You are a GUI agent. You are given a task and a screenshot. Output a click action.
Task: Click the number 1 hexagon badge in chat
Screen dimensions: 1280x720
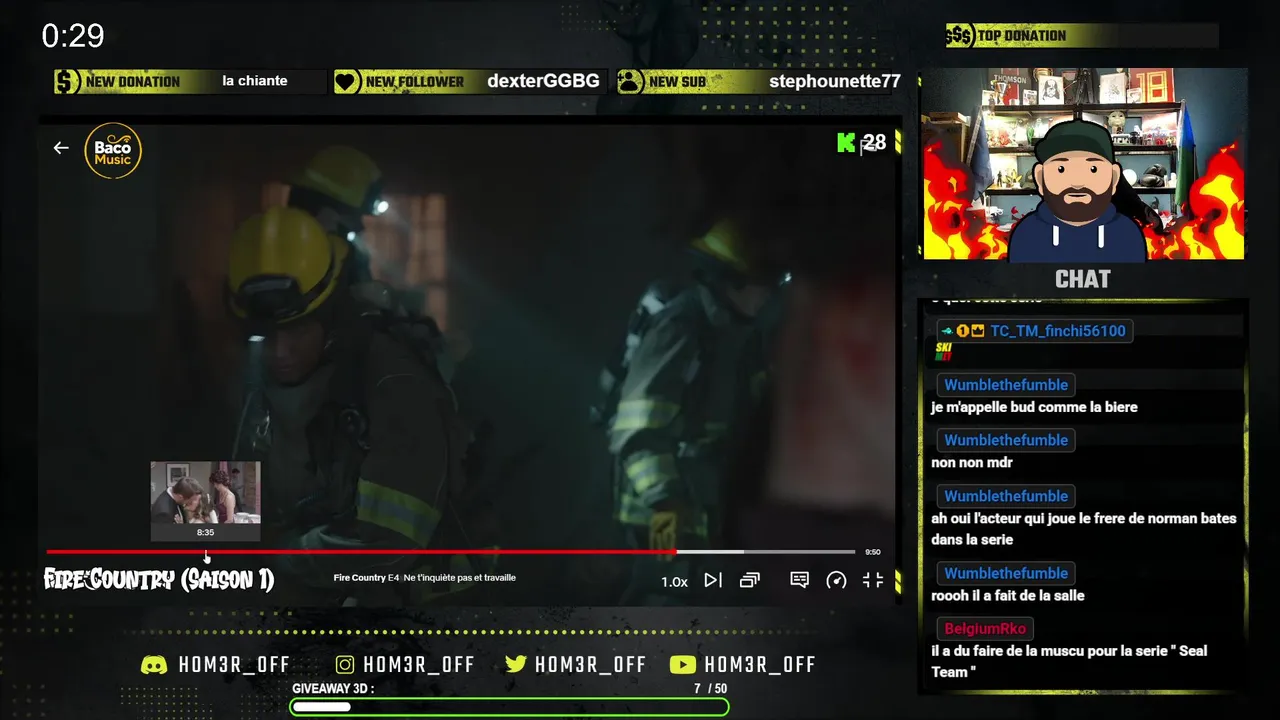pyautogui.click(x=963, y=331)
